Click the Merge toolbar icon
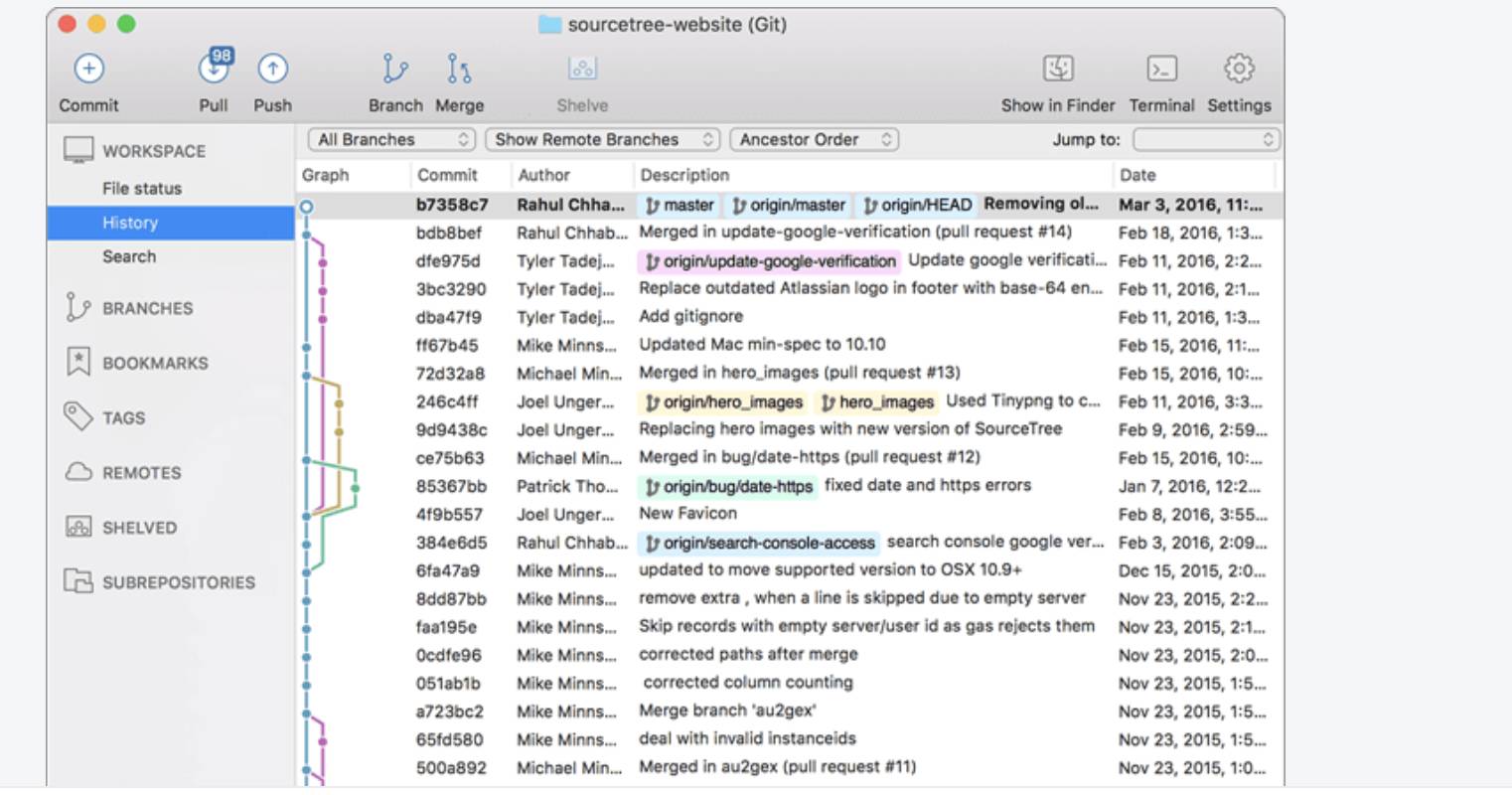Screen dimensions: 1512x795 (x=458, y=69)
